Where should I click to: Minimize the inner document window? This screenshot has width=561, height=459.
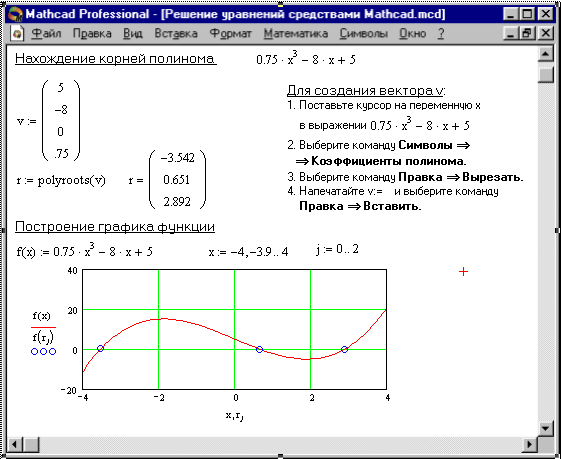511,33
